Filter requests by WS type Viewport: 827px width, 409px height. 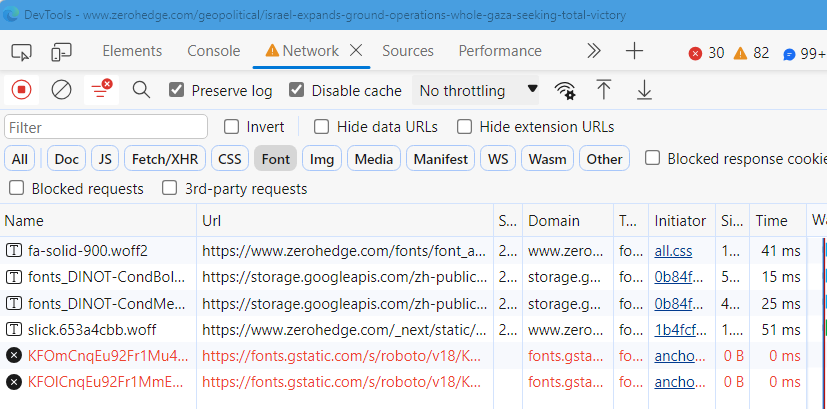tap(498, 159)
